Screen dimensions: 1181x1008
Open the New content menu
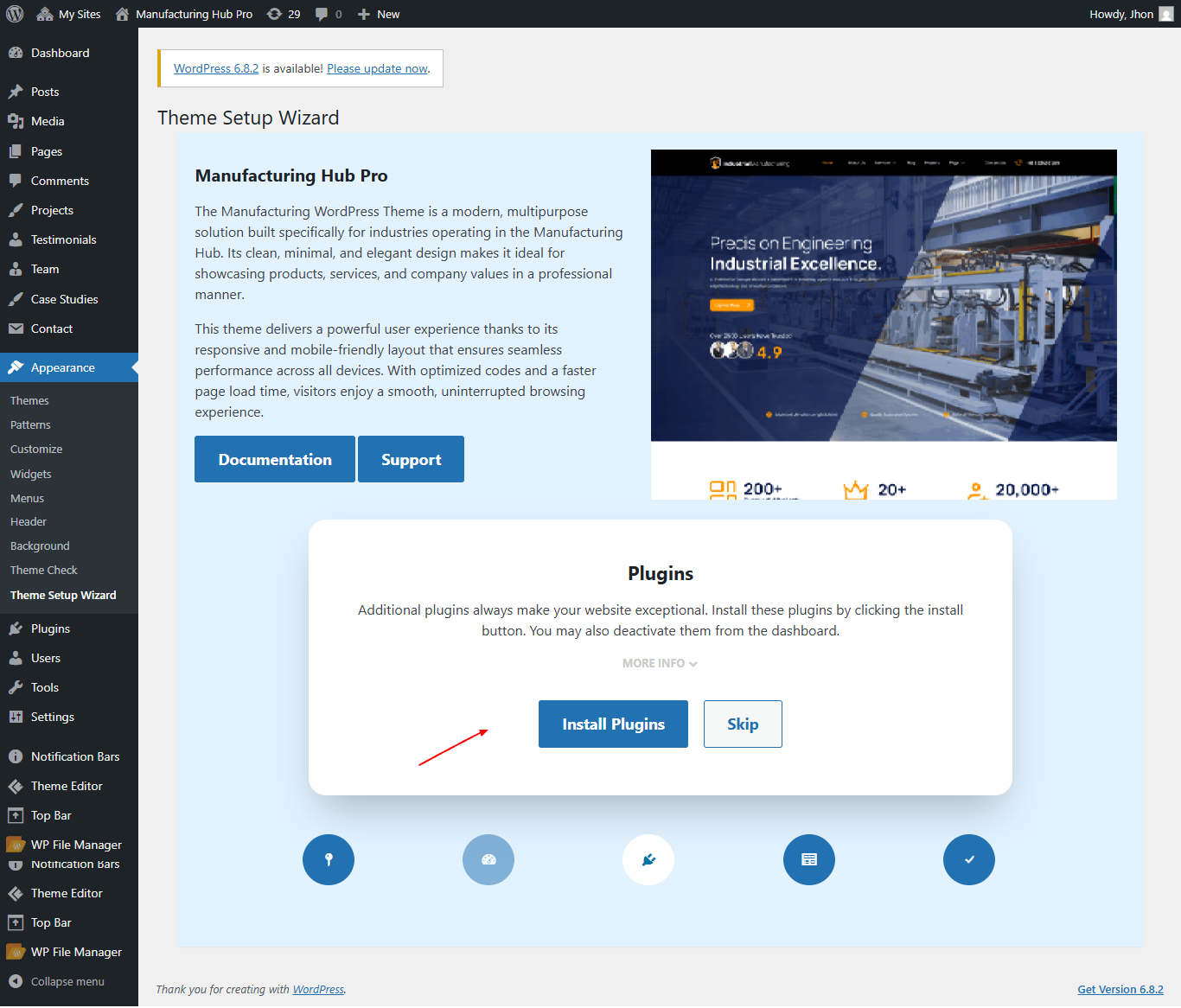coord(379,14)
